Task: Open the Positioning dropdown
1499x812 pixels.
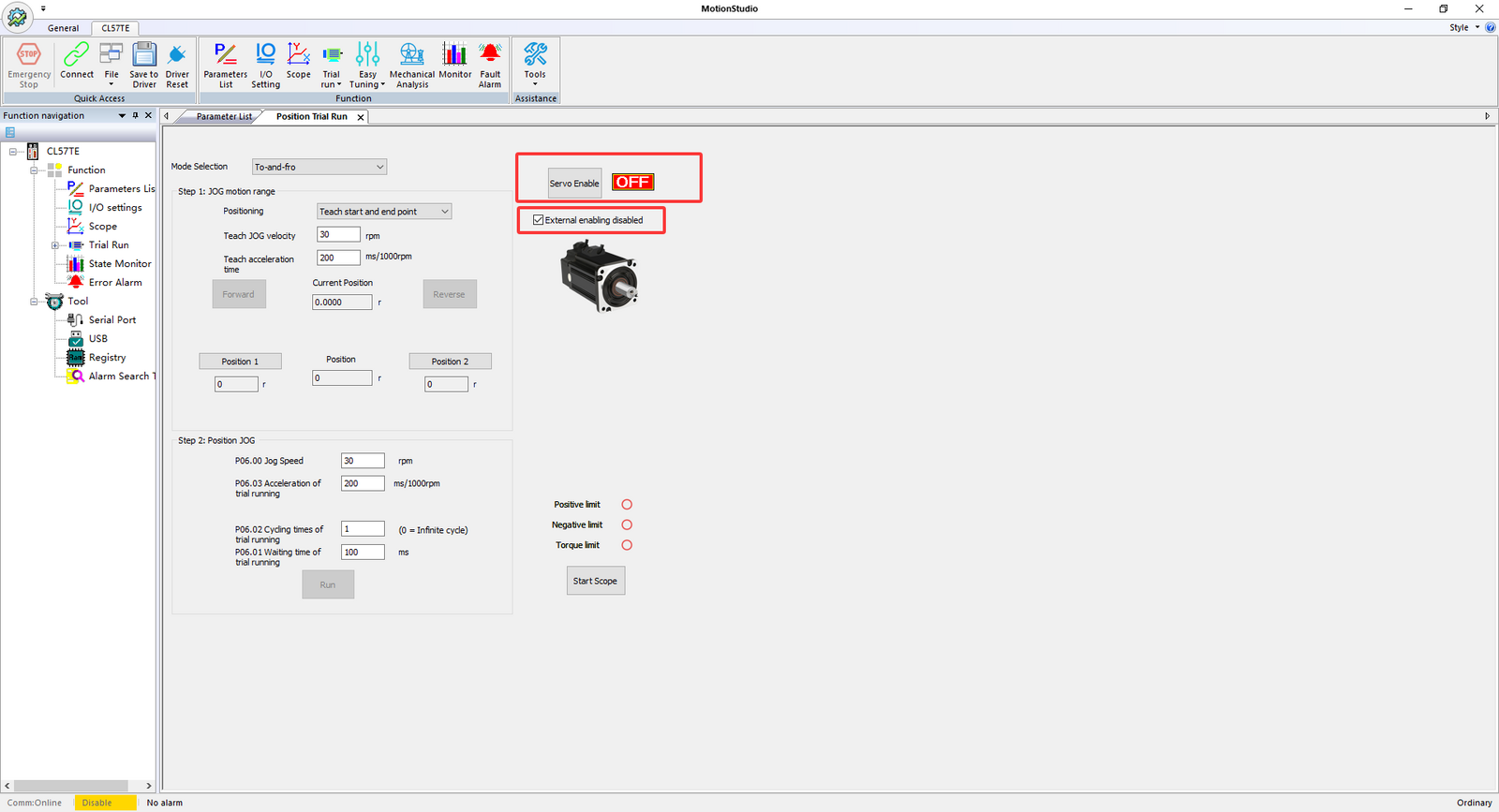Action: click(x=384, y=212)
